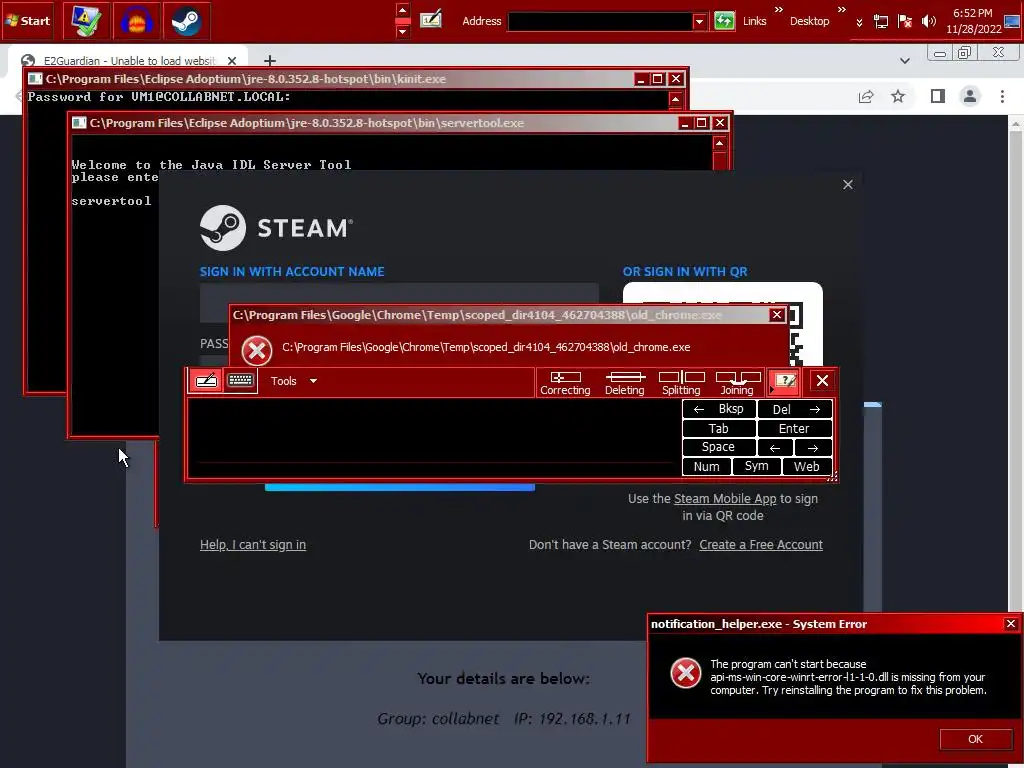Click the kinit.exe console system icon

[35, 79]
